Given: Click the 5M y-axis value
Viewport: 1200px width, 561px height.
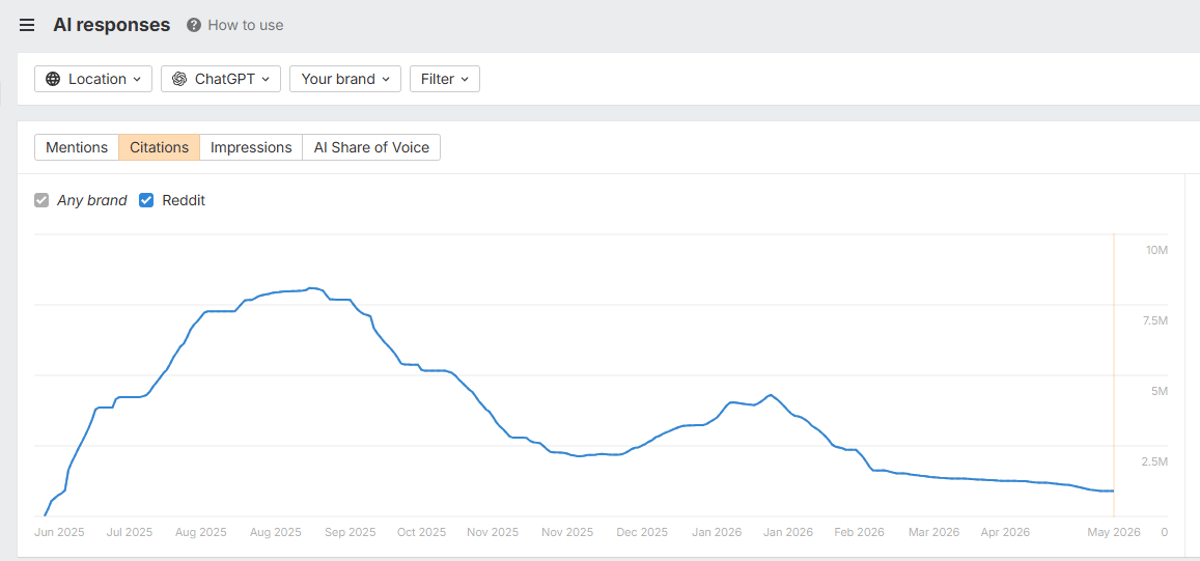Looking at the screenshot, I should click(x=1159, y=391).
